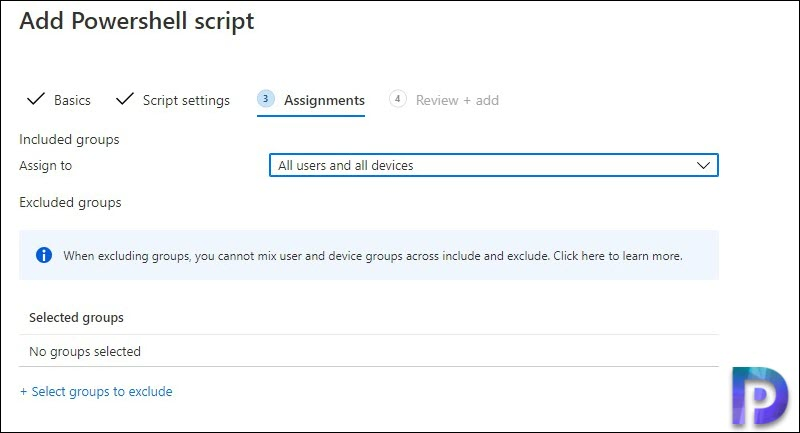Screen dimensions: 800x433
Task: Open the Script settings tab
Action: 186,100
